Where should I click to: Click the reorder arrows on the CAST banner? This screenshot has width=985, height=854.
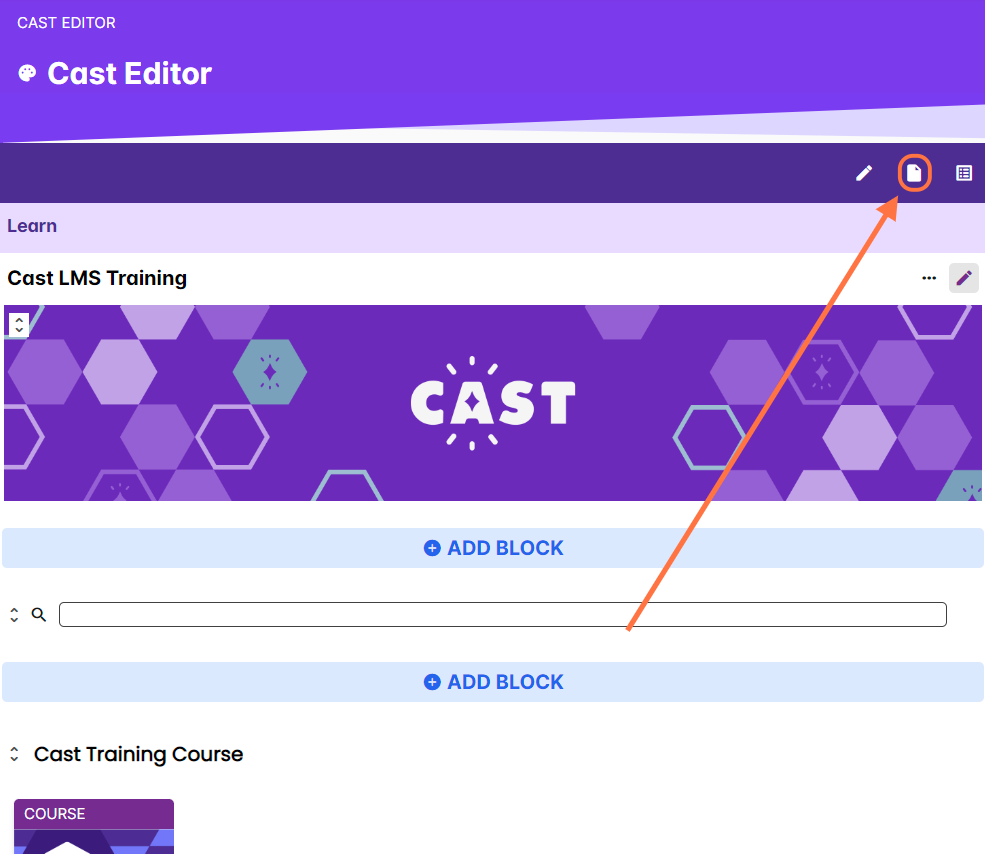click(x=19, y=325)
